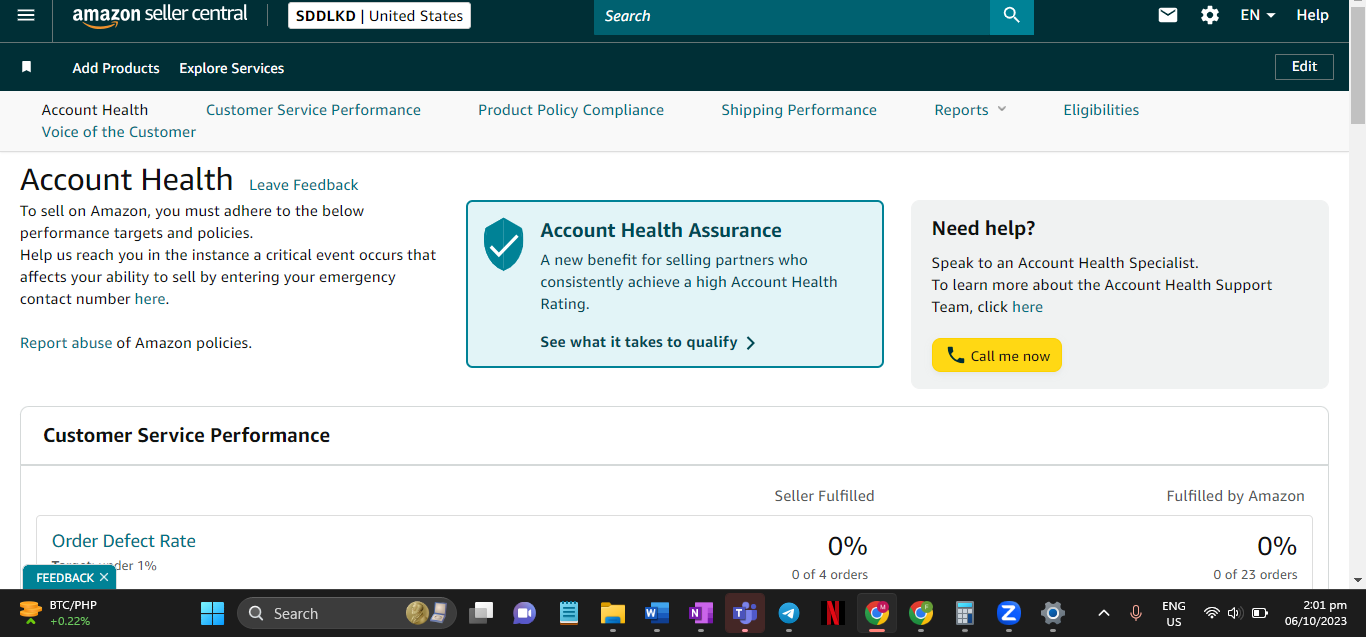Screen dimensions: 1366x637
Task: Click the microphone tray icon
Action: (x=1136, y=613)
